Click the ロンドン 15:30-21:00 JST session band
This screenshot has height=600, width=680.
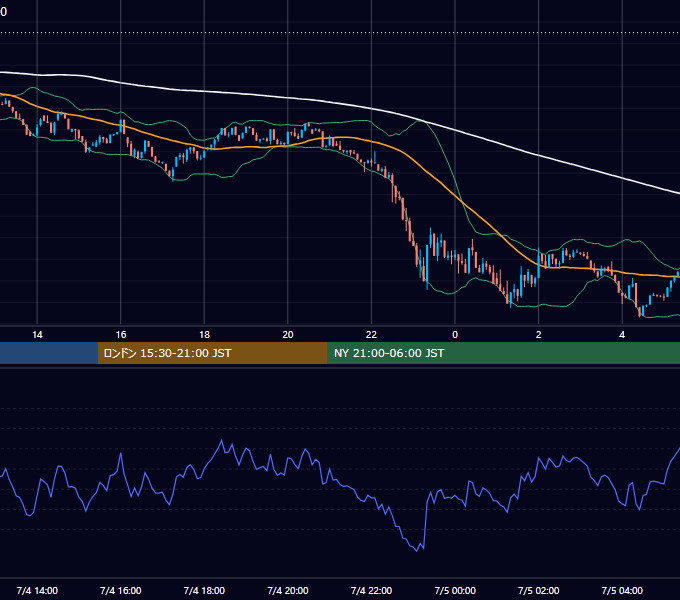click(212, 353)
